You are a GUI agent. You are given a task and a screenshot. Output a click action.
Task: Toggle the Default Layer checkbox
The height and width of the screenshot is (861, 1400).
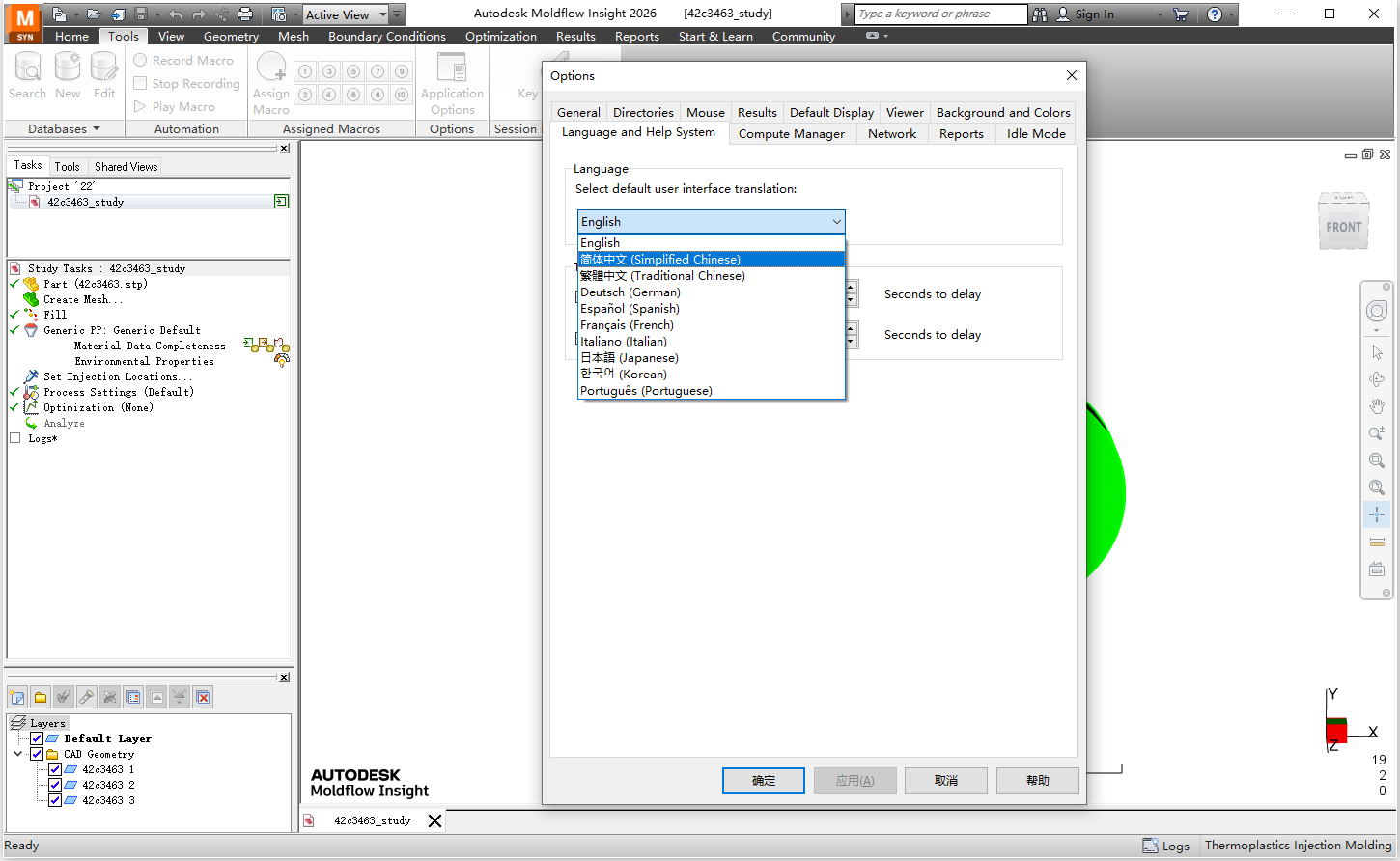click(x=37, y=738)
